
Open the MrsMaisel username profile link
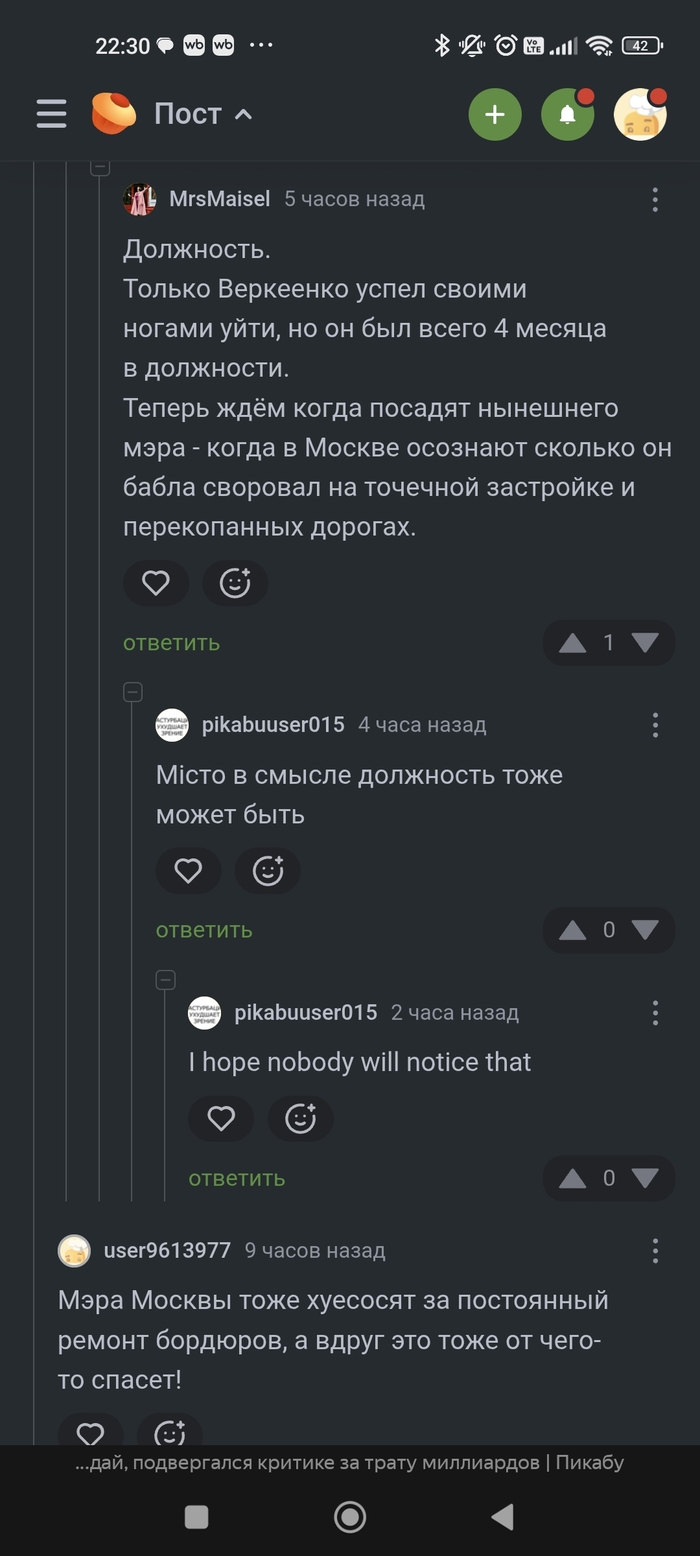[220, 199]
